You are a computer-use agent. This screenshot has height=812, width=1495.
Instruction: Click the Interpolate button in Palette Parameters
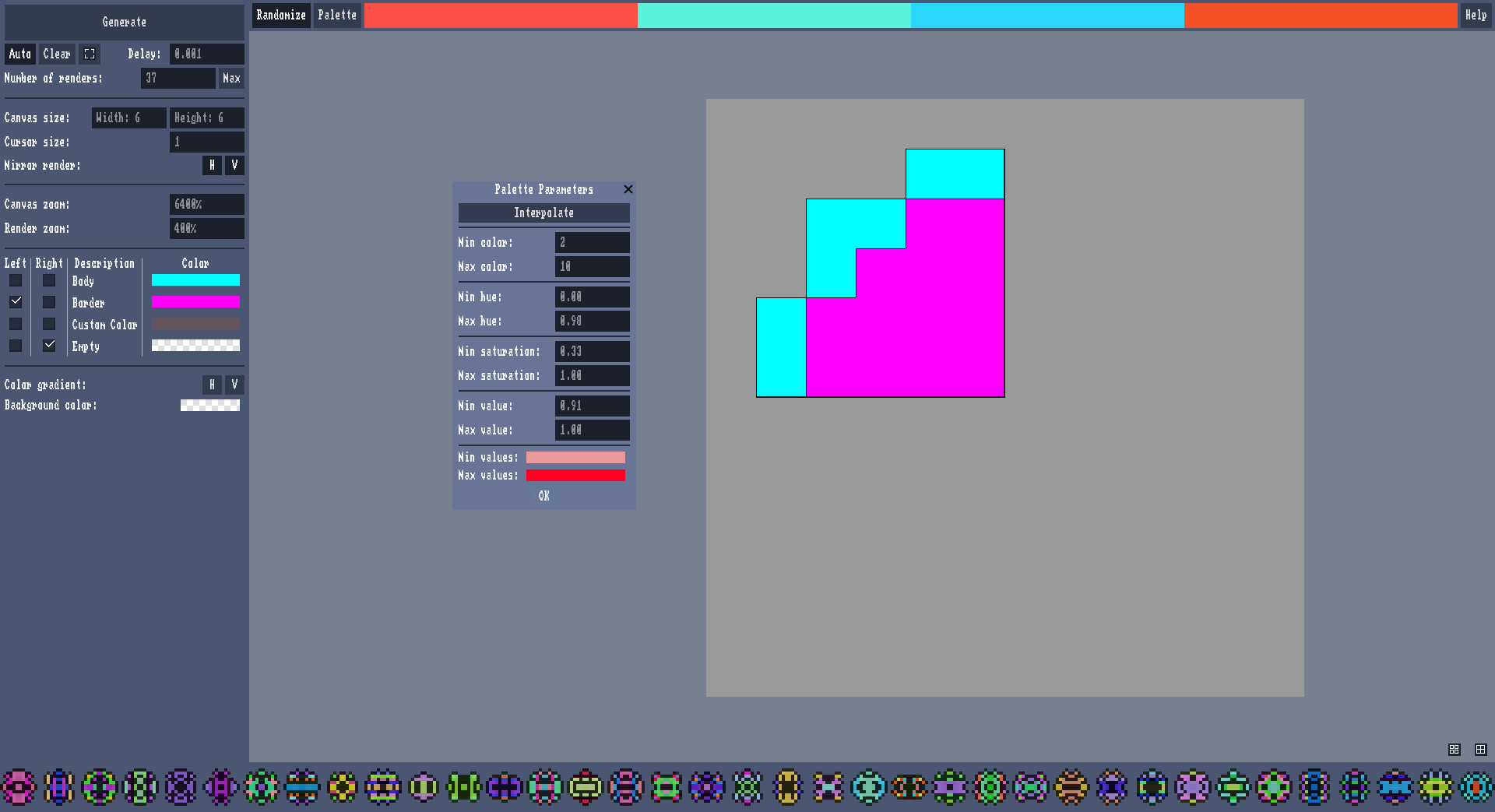click(543, 213)
